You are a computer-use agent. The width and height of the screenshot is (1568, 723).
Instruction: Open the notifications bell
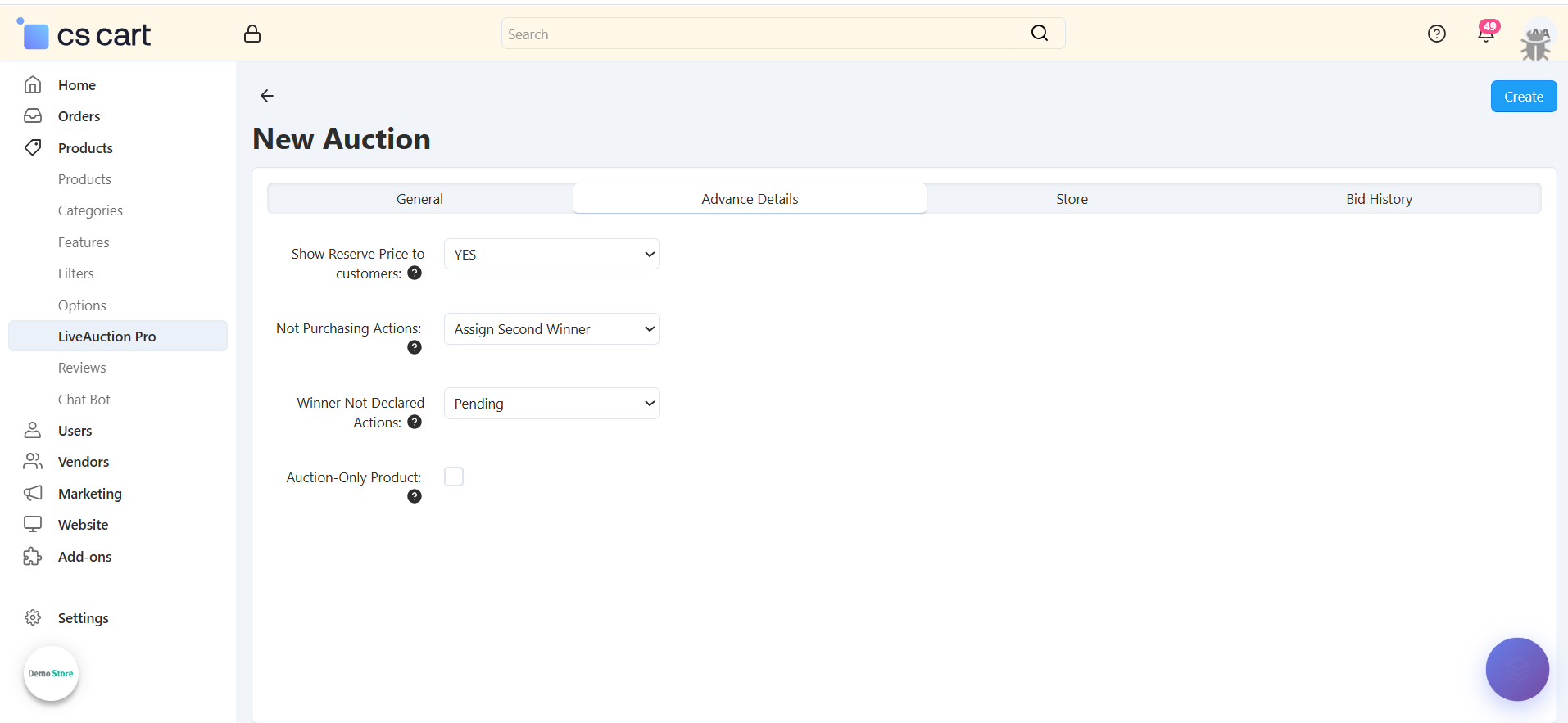click(1485, 34)
